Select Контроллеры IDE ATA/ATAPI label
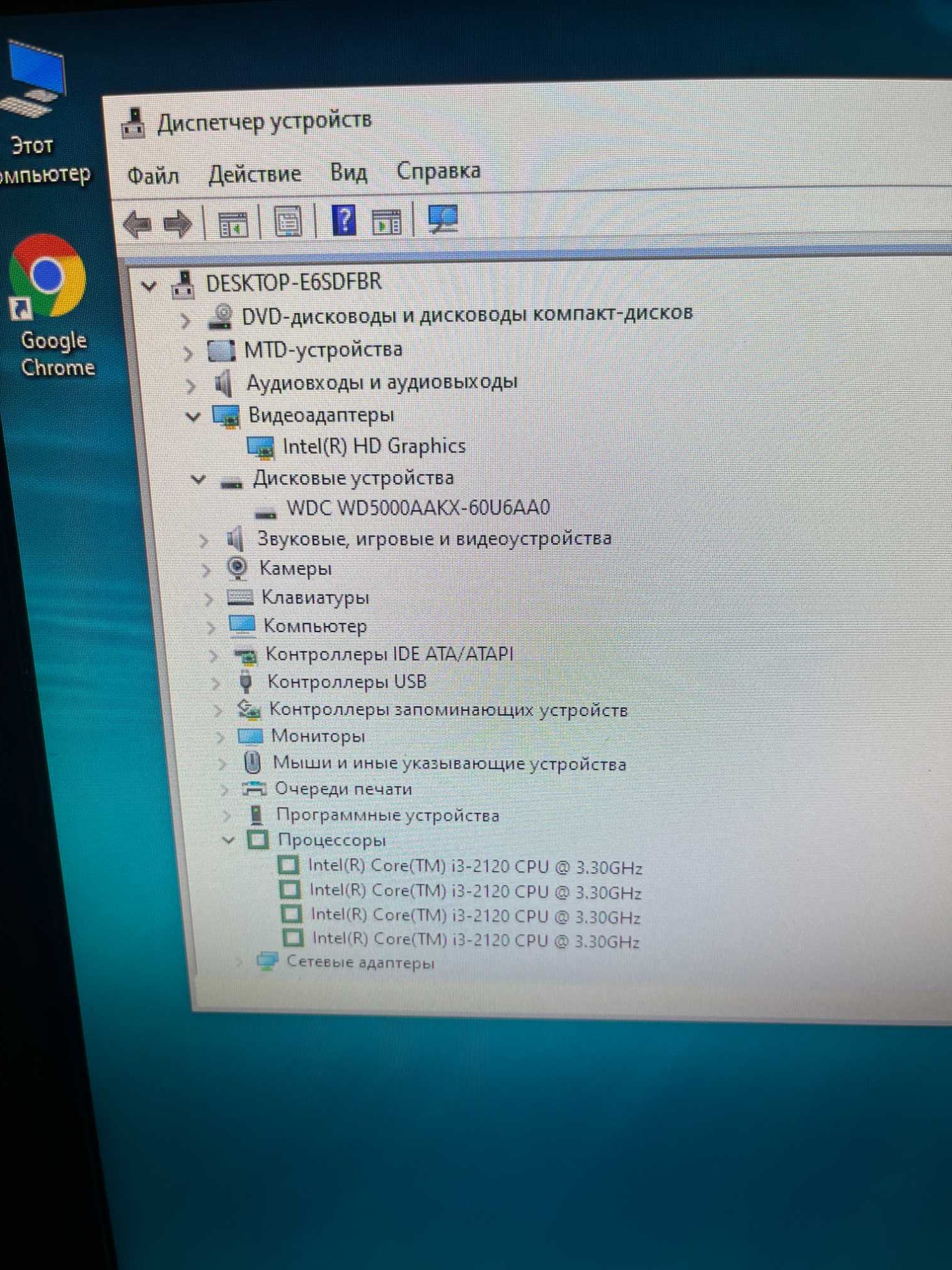Image resolution: width=952 pixels, height=1270 pixels. pos(388,653)
